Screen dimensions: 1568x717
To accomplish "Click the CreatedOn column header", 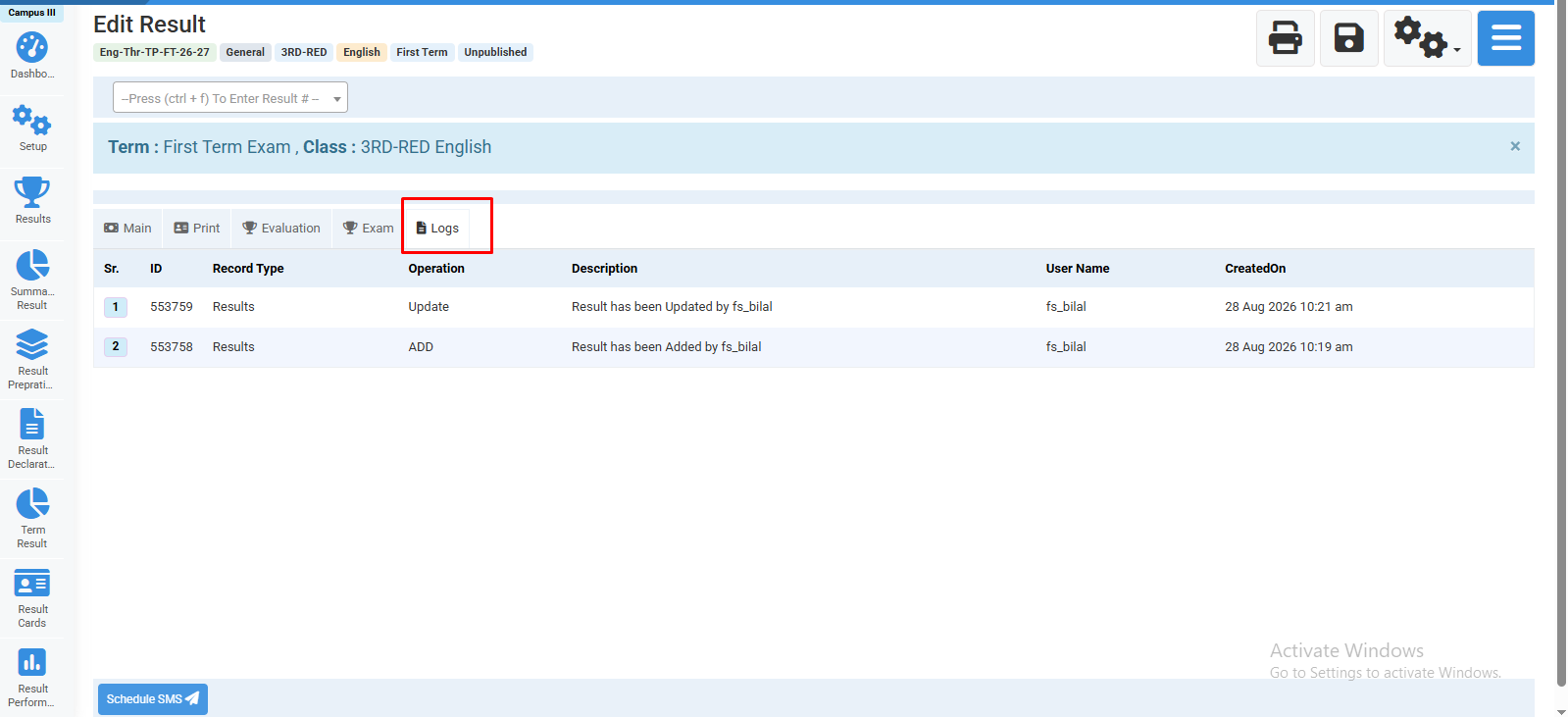I will tap(1255, 269).
